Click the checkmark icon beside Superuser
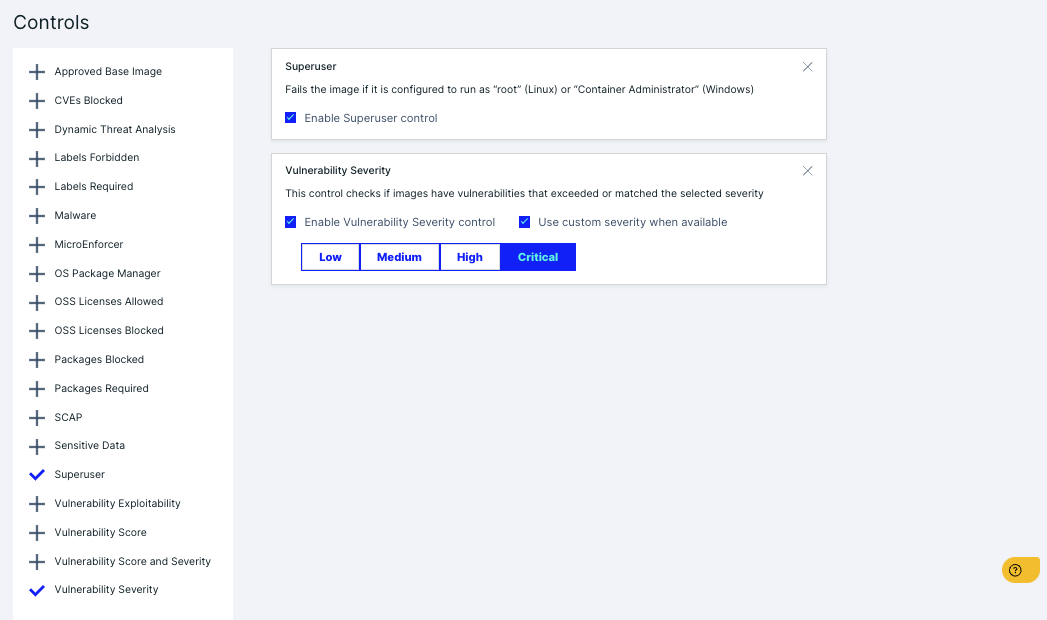The height and width of the screenshot is (620, 1047). point(37,474)
